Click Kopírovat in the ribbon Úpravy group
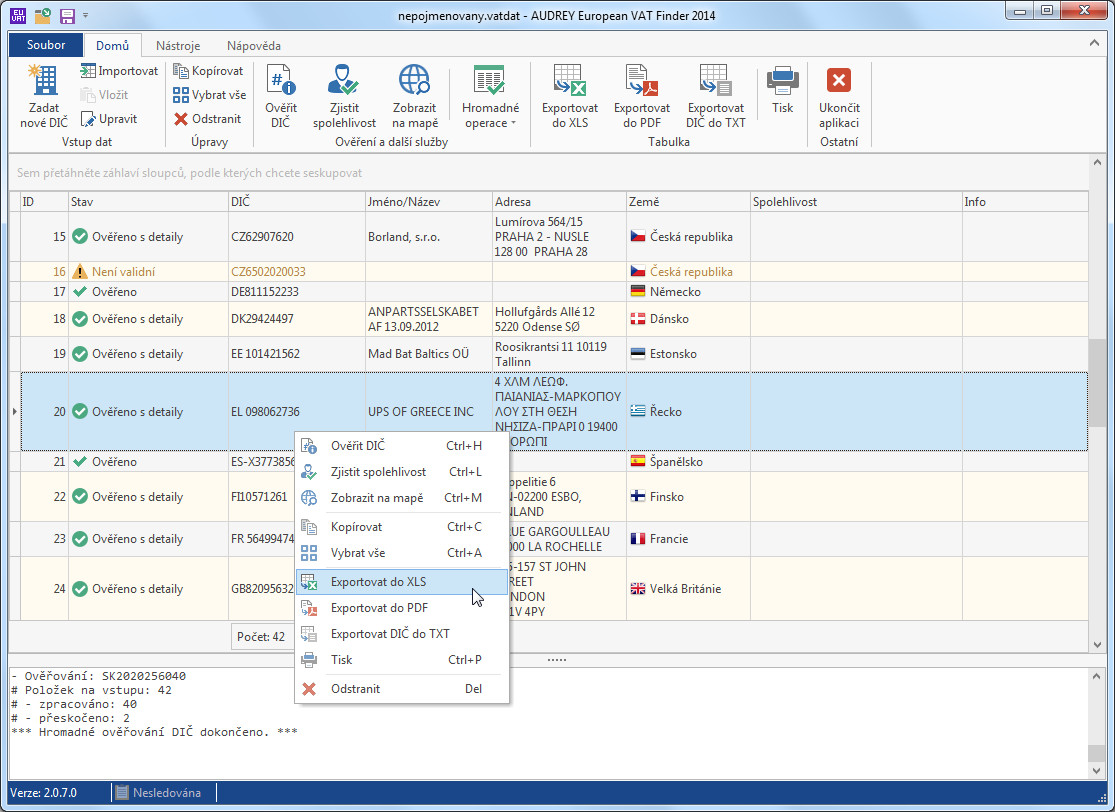Screen dimensions: 1115x812 coord(208,70)
